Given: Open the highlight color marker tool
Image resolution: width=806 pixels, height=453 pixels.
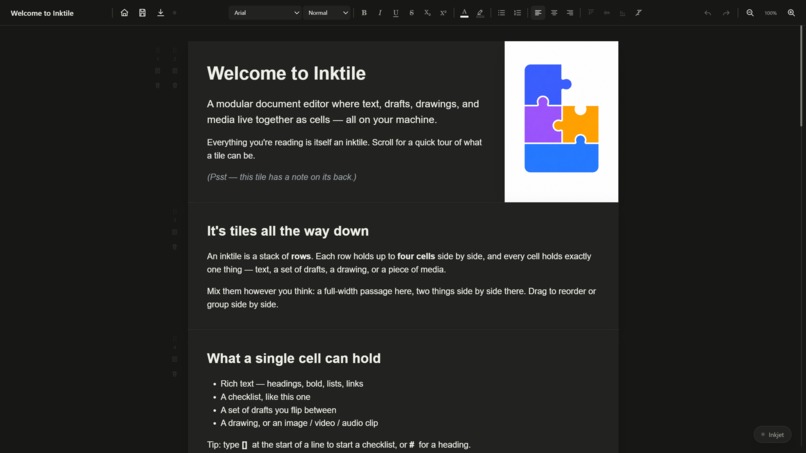Looking at the screenshot, I should (480, 13).
